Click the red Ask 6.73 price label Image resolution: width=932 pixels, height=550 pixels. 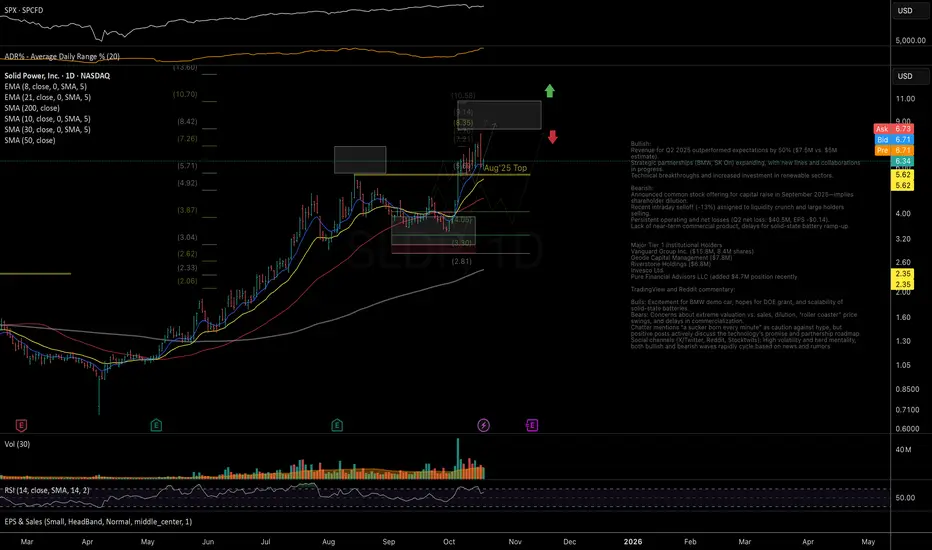tap(893, 129)
